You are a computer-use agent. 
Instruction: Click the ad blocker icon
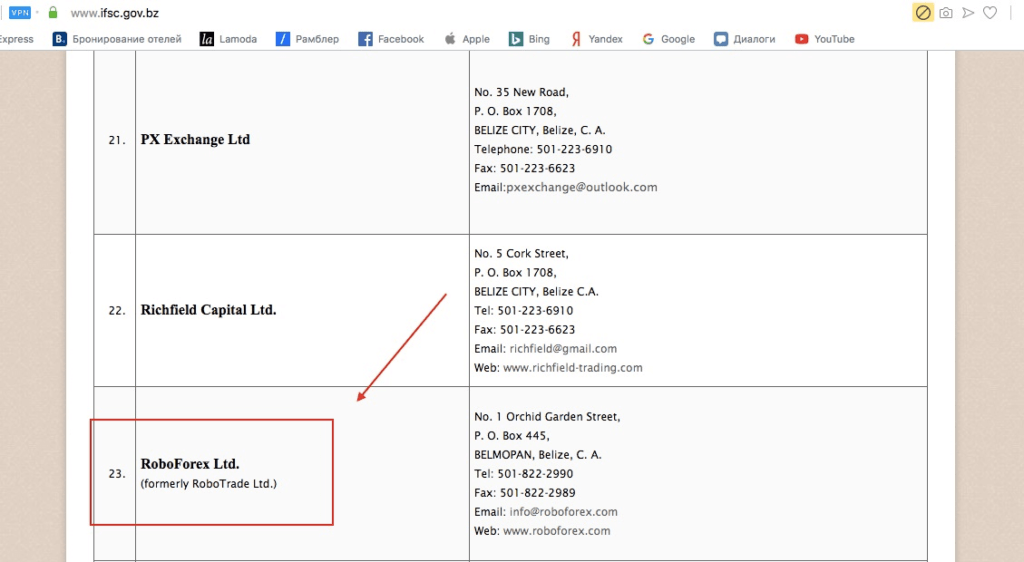[x=923, y=13]
